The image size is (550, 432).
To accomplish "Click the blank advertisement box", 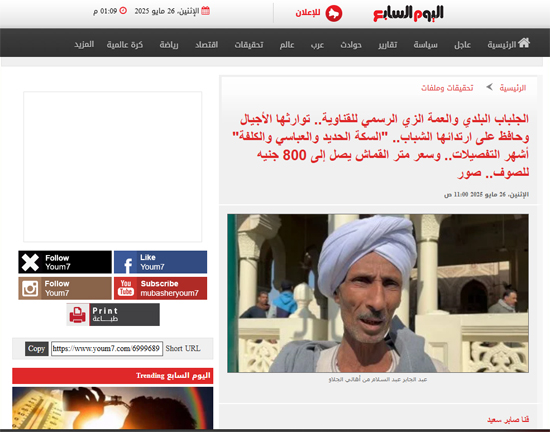I will pyautogui.click(x=113, y=167).
